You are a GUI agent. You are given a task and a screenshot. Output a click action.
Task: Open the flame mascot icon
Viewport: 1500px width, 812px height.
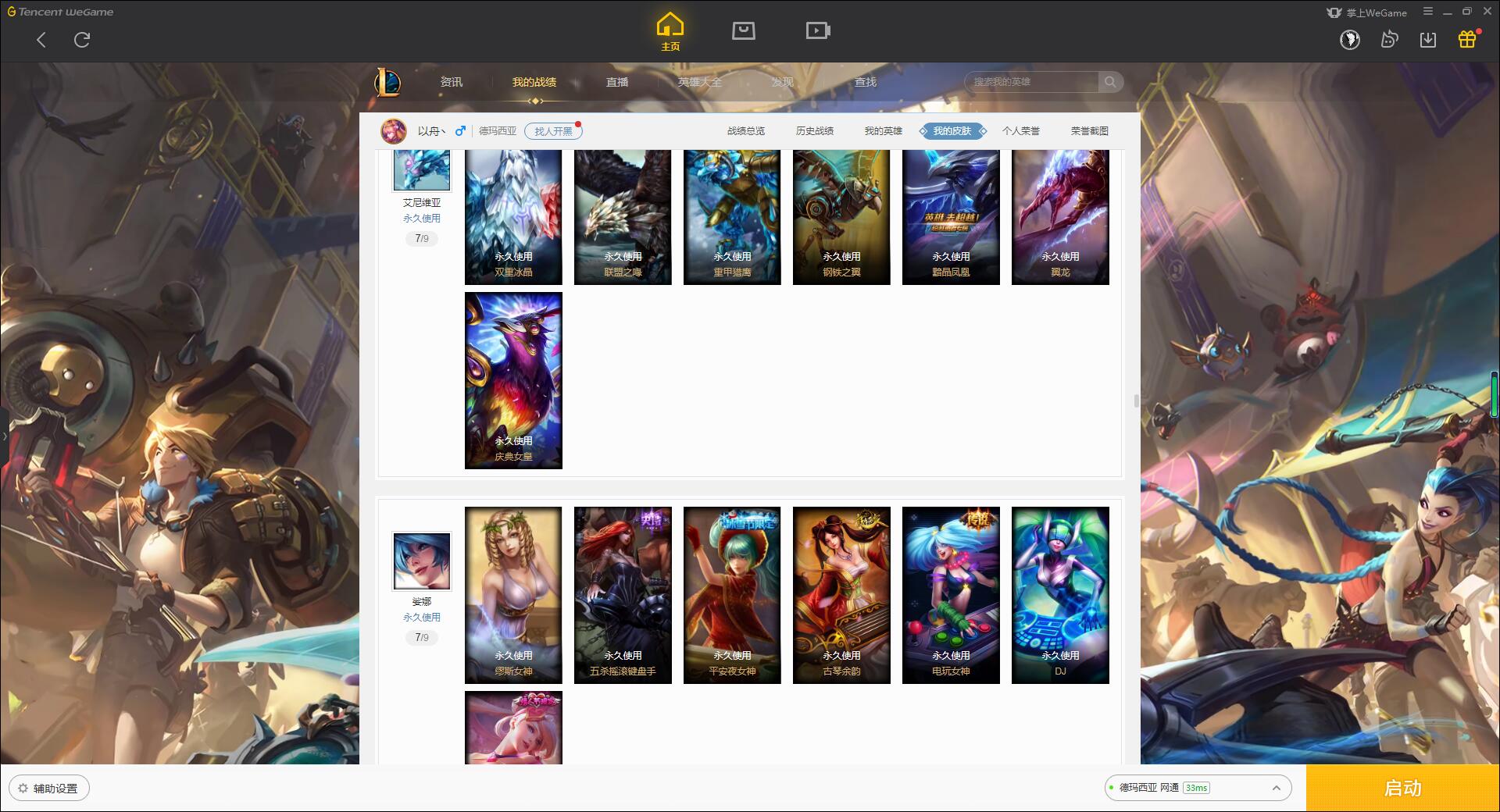pos(1389,39)
